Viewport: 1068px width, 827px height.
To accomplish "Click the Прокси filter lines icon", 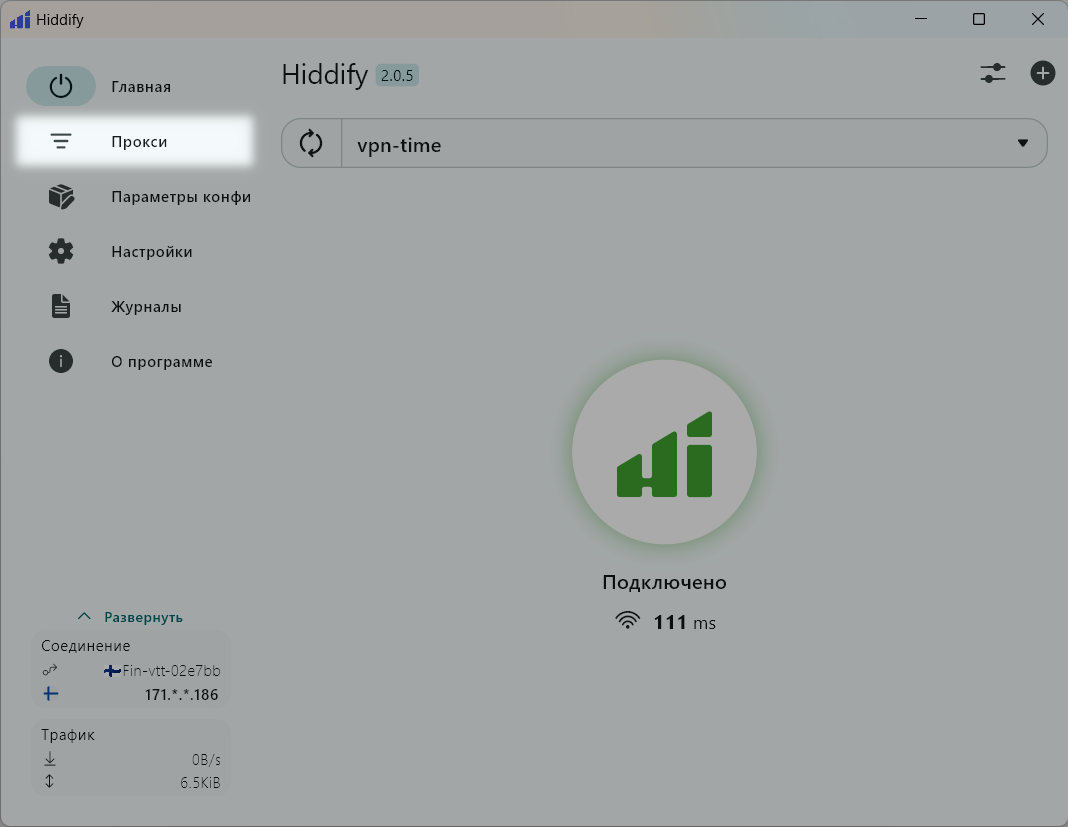I will [x=61, y=142].
